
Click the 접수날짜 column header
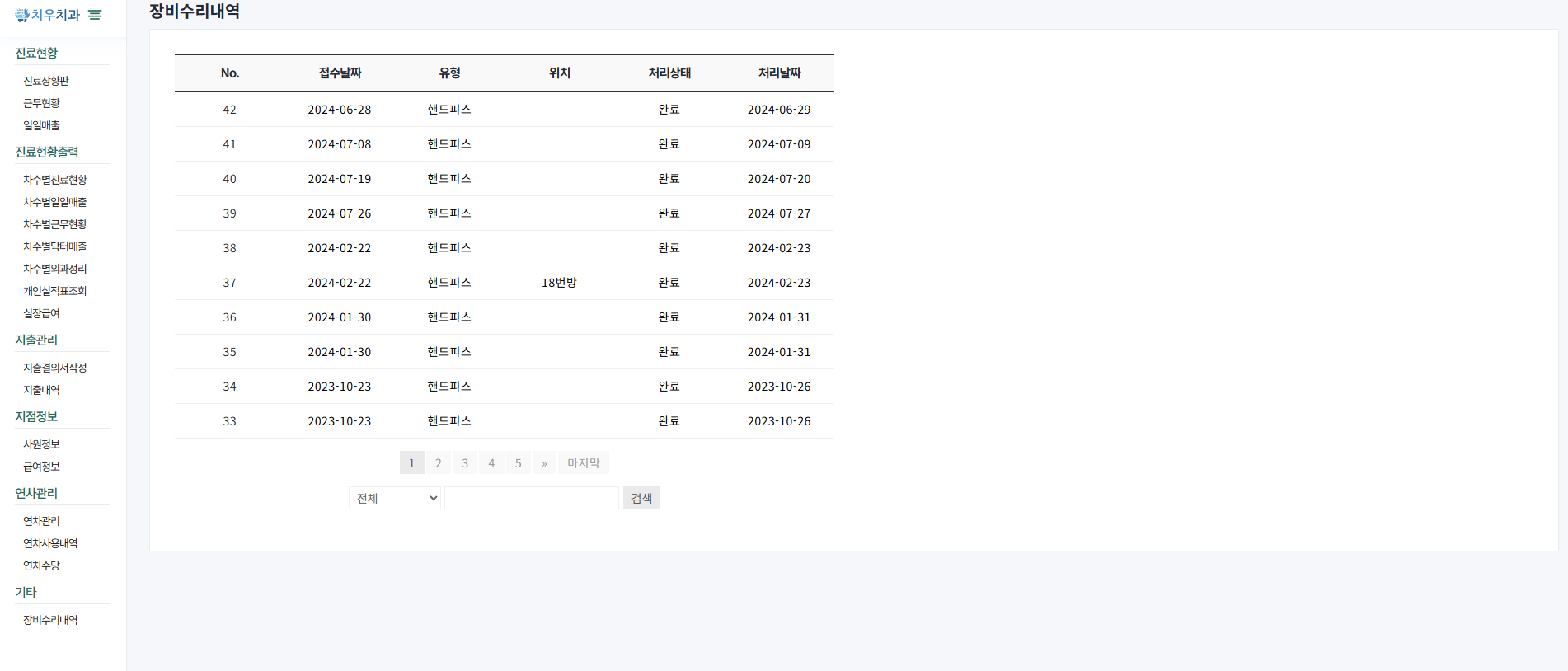(x=340, y=73)
